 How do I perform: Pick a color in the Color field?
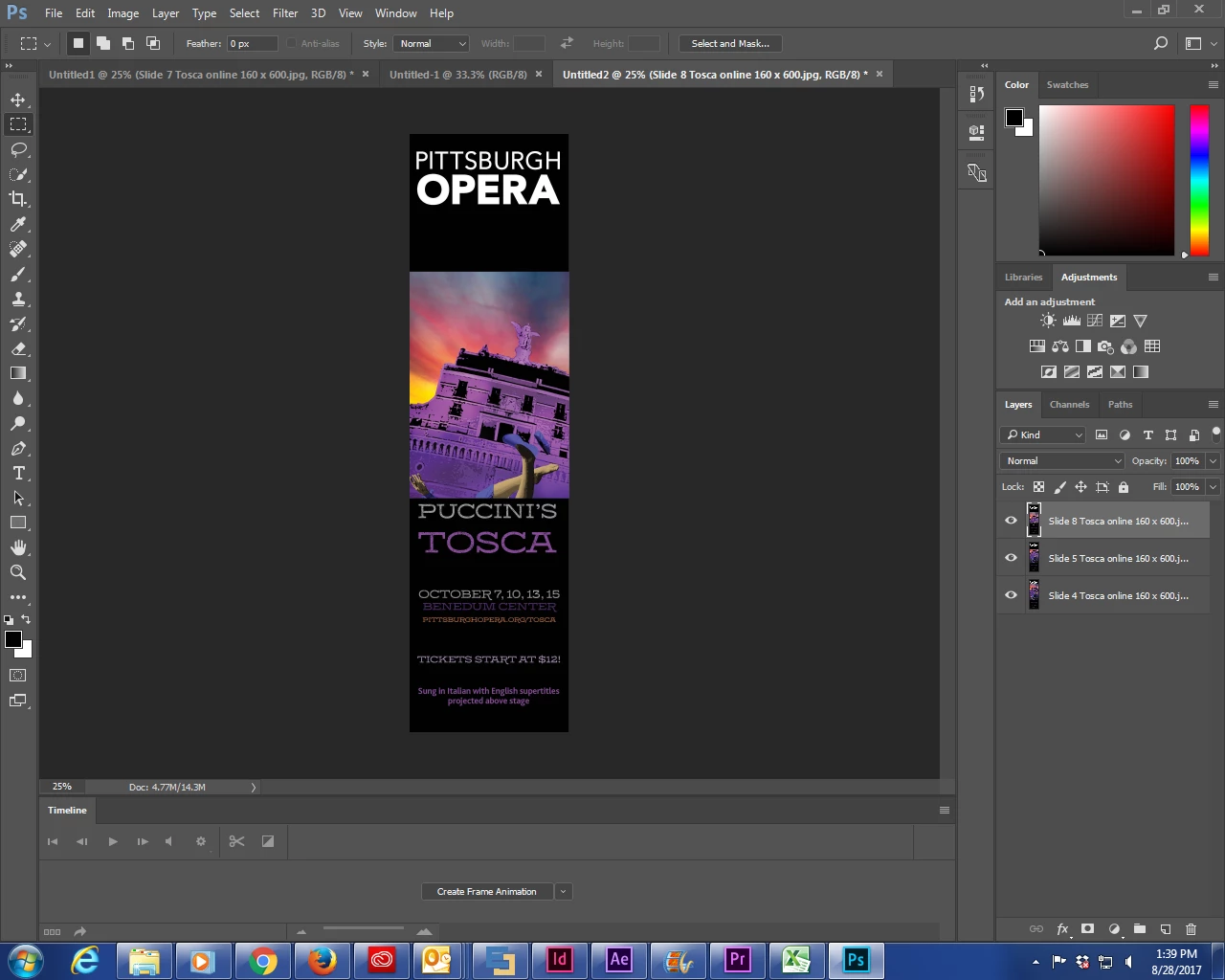1106,180
